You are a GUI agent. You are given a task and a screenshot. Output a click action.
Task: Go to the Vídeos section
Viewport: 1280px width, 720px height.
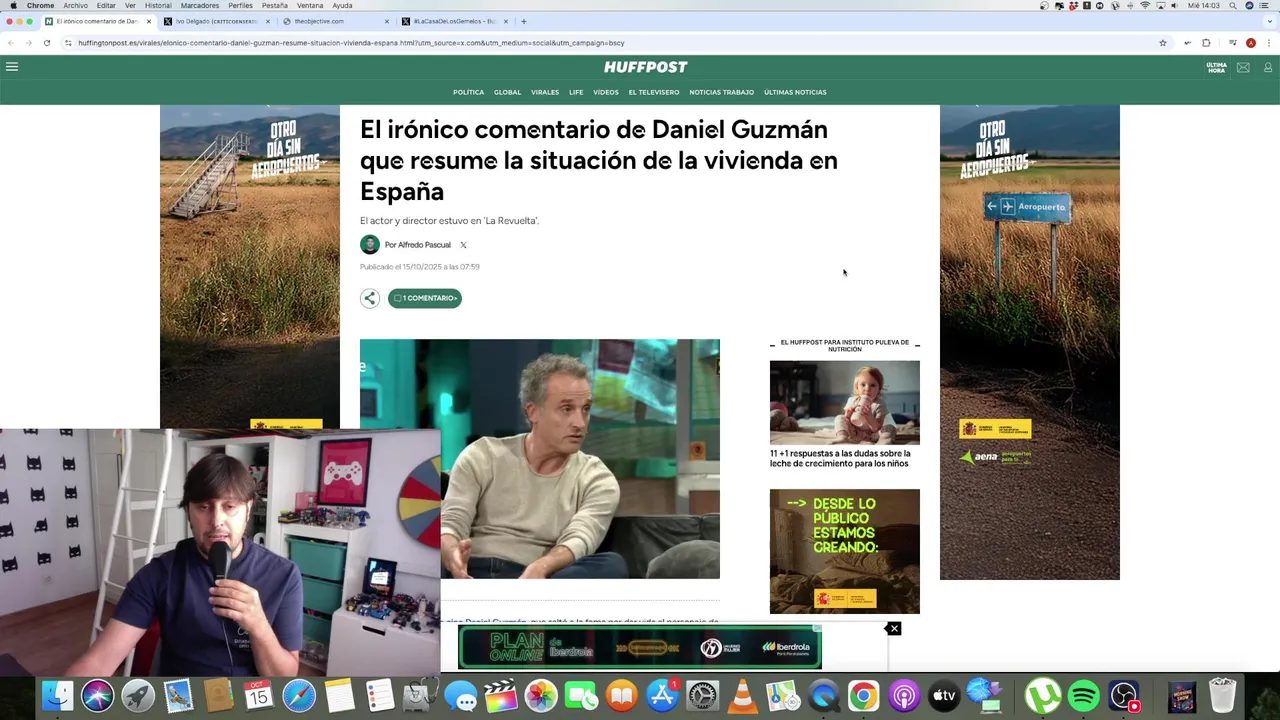click(x=606, y=92)
